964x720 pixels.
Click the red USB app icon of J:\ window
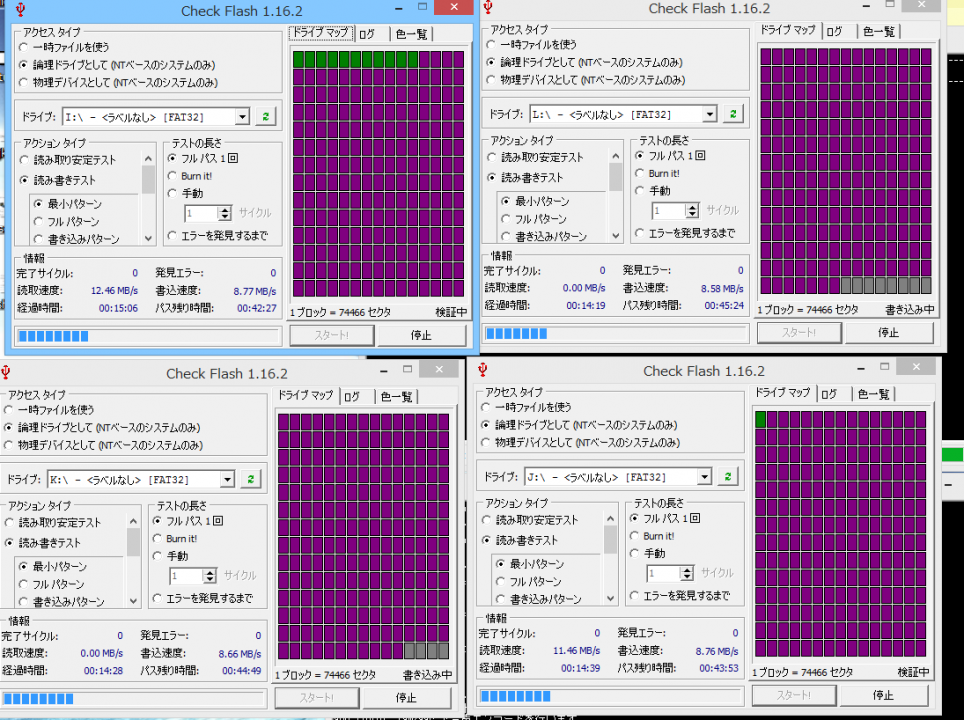(x=483, y=370)
